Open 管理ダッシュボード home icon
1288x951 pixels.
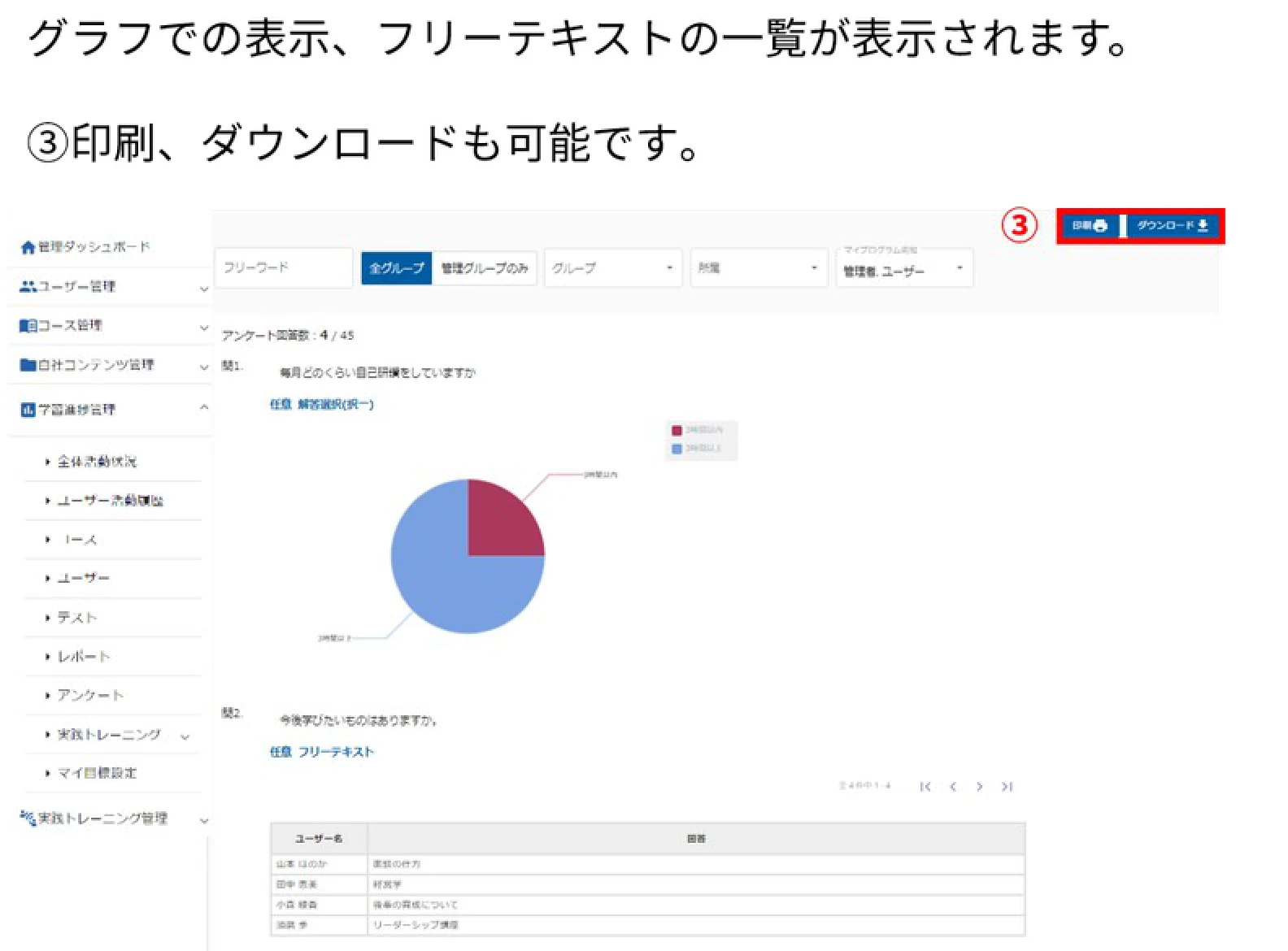(x=28, y=248)
